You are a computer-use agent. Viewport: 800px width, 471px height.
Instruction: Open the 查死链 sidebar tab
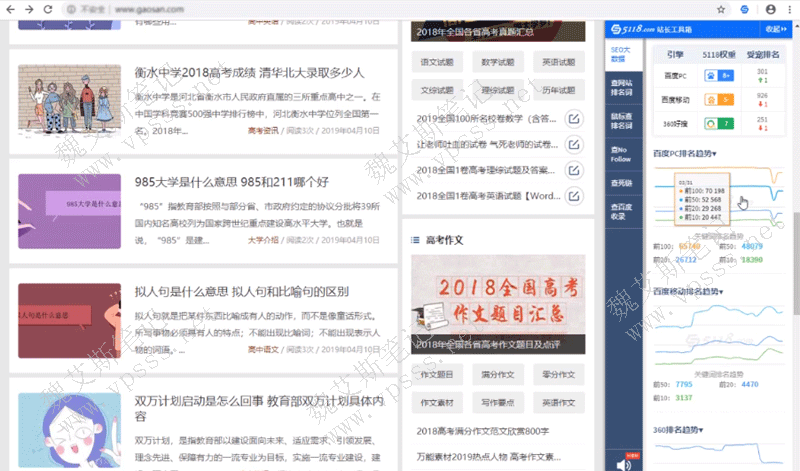[x=621, y=183]
